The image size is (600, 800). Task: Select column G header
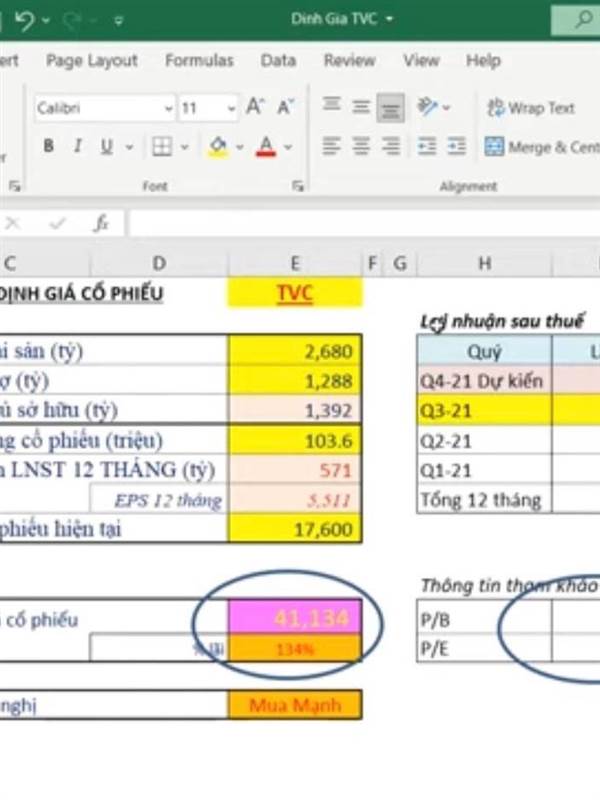[x=400, y=263]
